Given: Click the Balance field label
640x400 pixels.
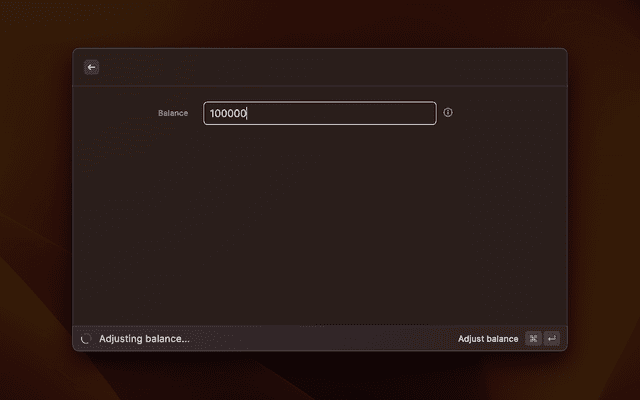Looking at the screenshot, I should tap(173, 113).
